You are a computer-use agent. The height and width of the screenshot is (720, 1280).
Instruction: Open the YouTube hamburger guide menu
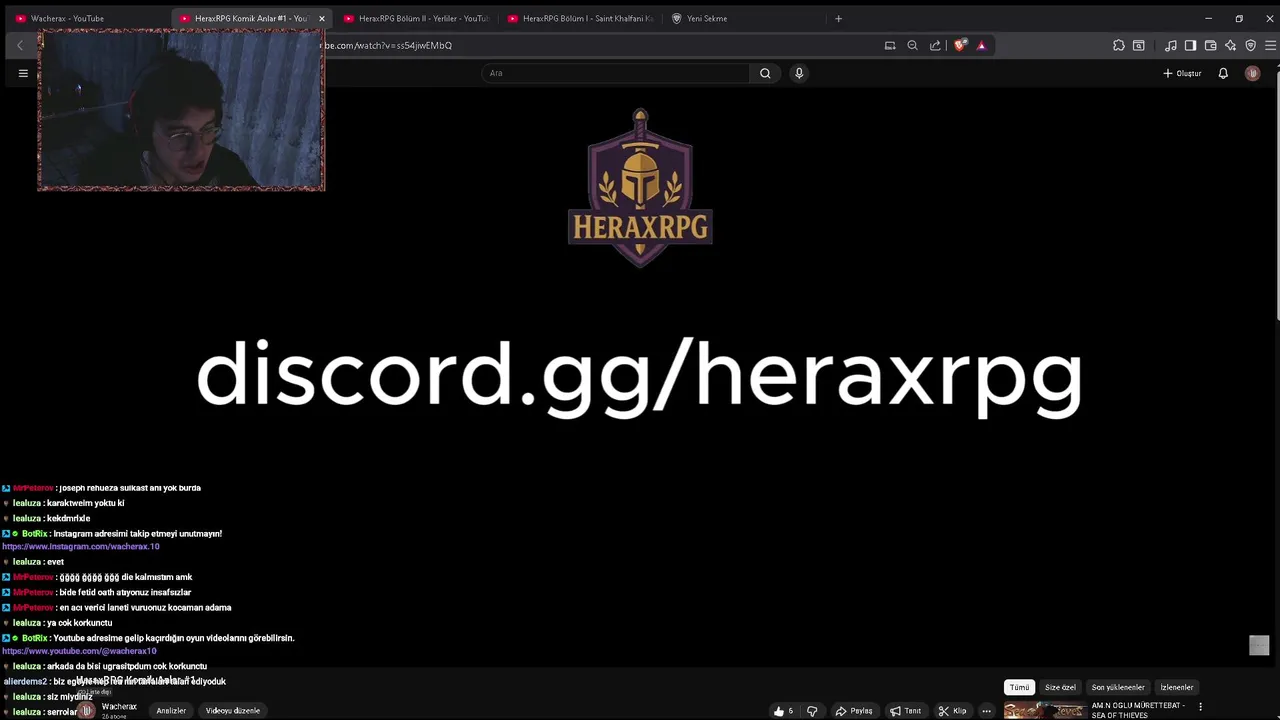[x=23, y=73]
